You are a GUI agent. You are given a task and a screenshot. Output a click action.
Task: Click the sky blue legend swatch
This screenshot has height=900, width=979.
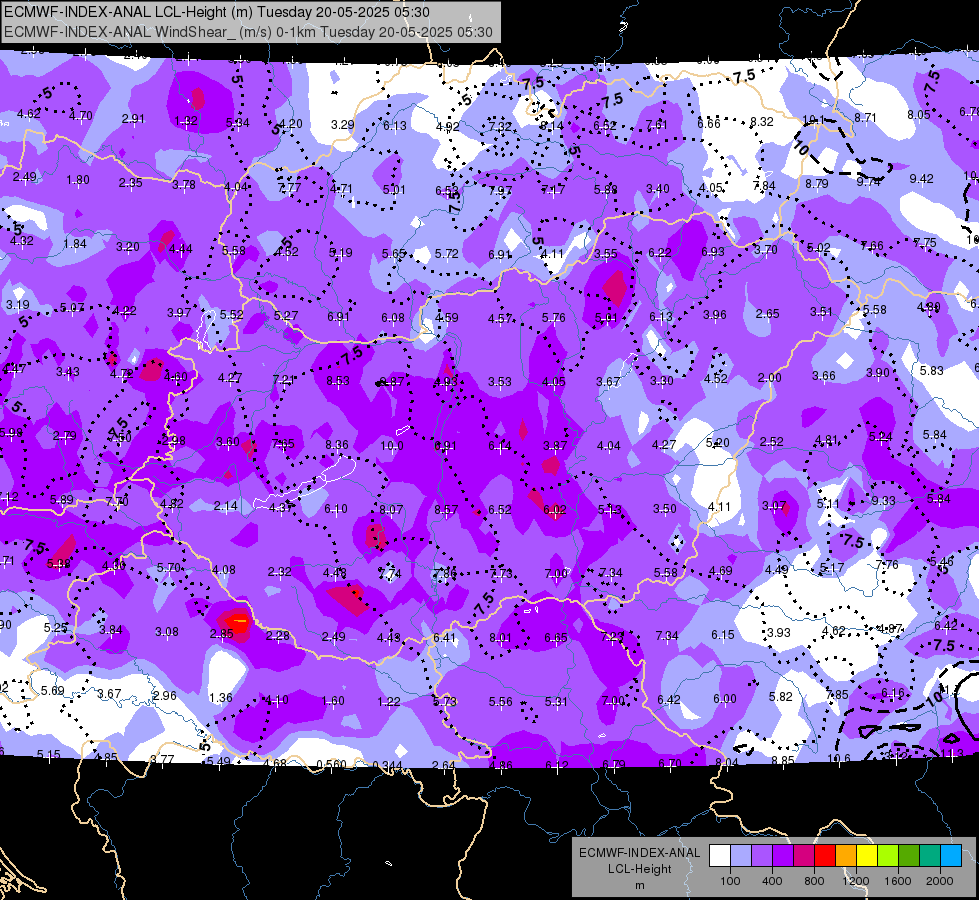[951, 856]
